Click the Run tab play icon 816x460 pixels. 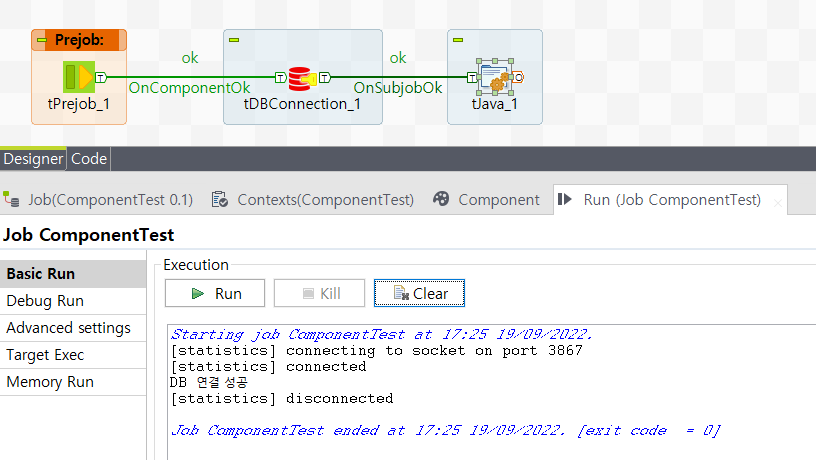click(565, 199)
